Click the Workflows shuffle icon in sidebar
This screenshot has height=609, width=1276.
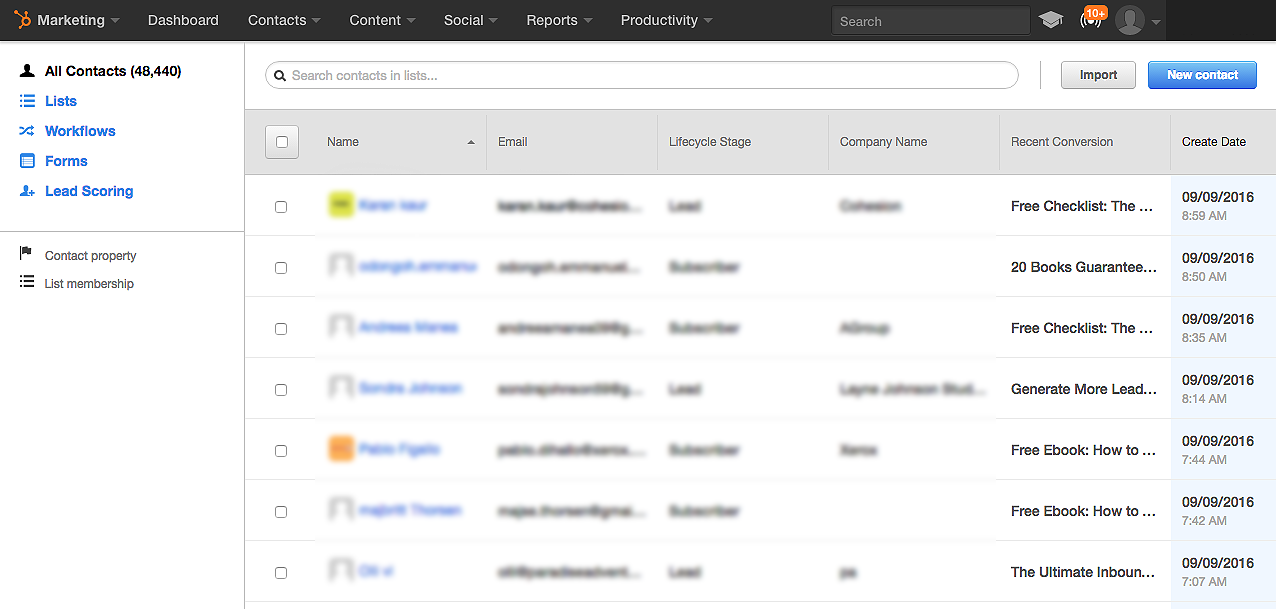(27, 131)
